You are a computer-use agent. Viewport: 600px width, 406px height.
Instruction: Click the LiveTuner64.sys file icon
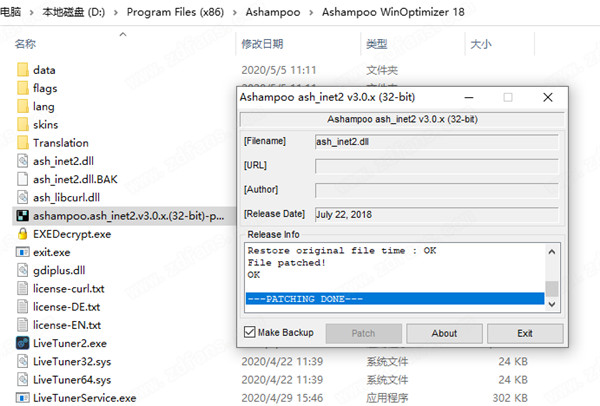pyautogui.click(x=23, y=380)
